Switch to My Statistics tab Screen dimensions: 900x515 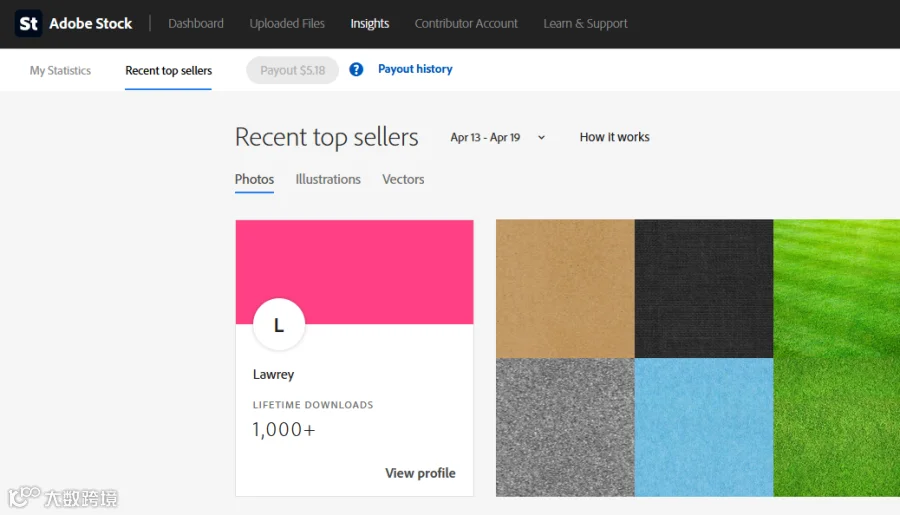pyautogui.click(x=60, y=71)
